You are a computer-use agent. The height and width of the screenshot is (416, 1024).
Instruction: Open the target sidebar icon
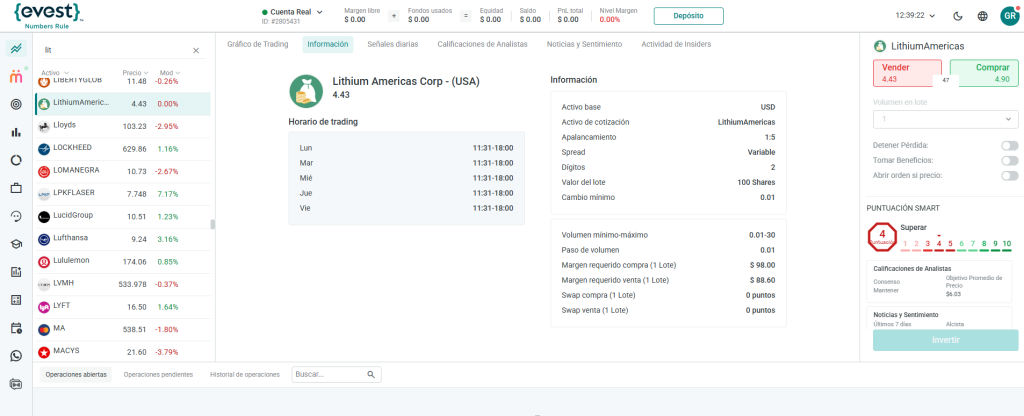pyautogui.click(x=16, y=104)
